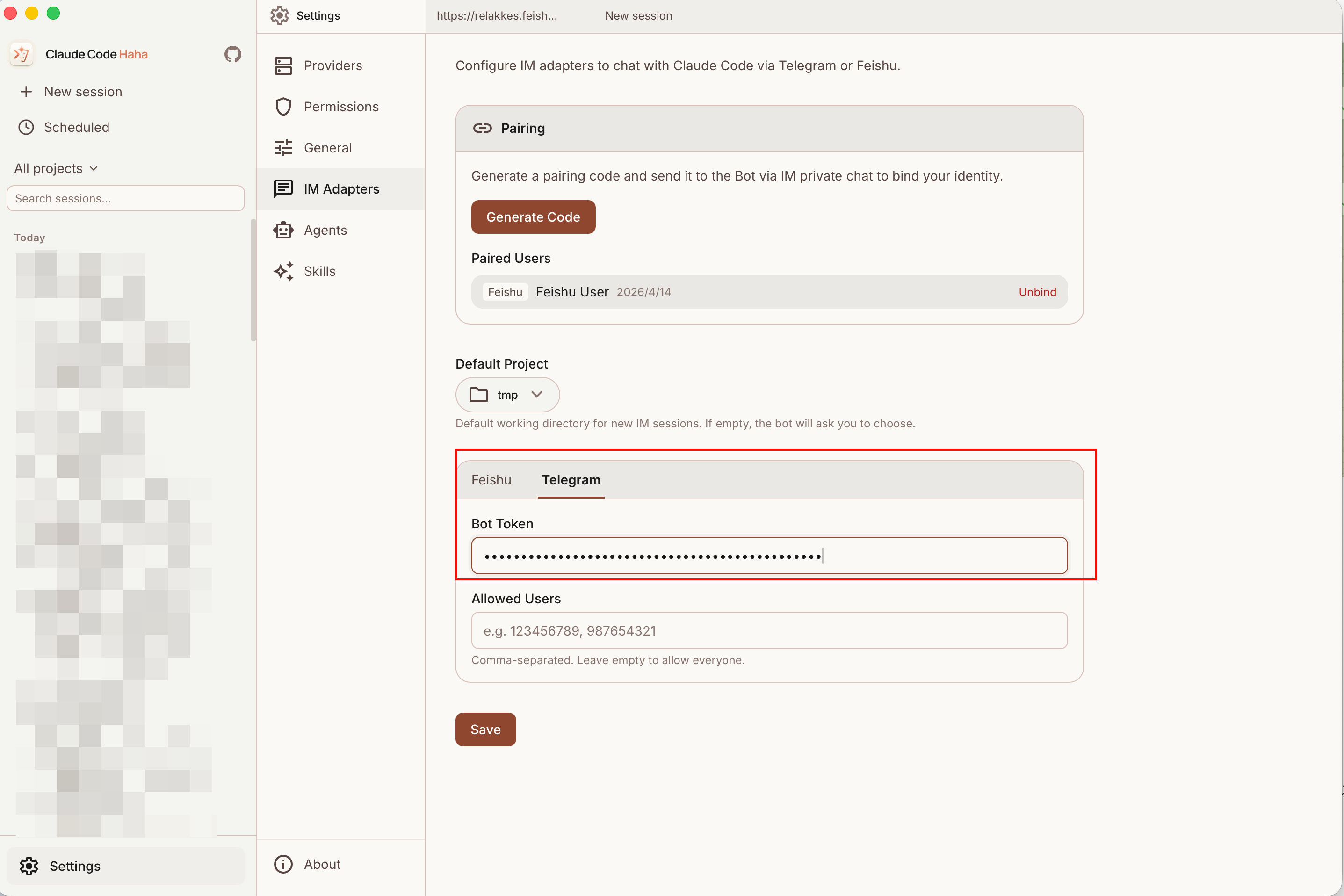Viewport: 1344px width, 896px height.
Task: Click Claude Code Haha logo
Action: 22,54
